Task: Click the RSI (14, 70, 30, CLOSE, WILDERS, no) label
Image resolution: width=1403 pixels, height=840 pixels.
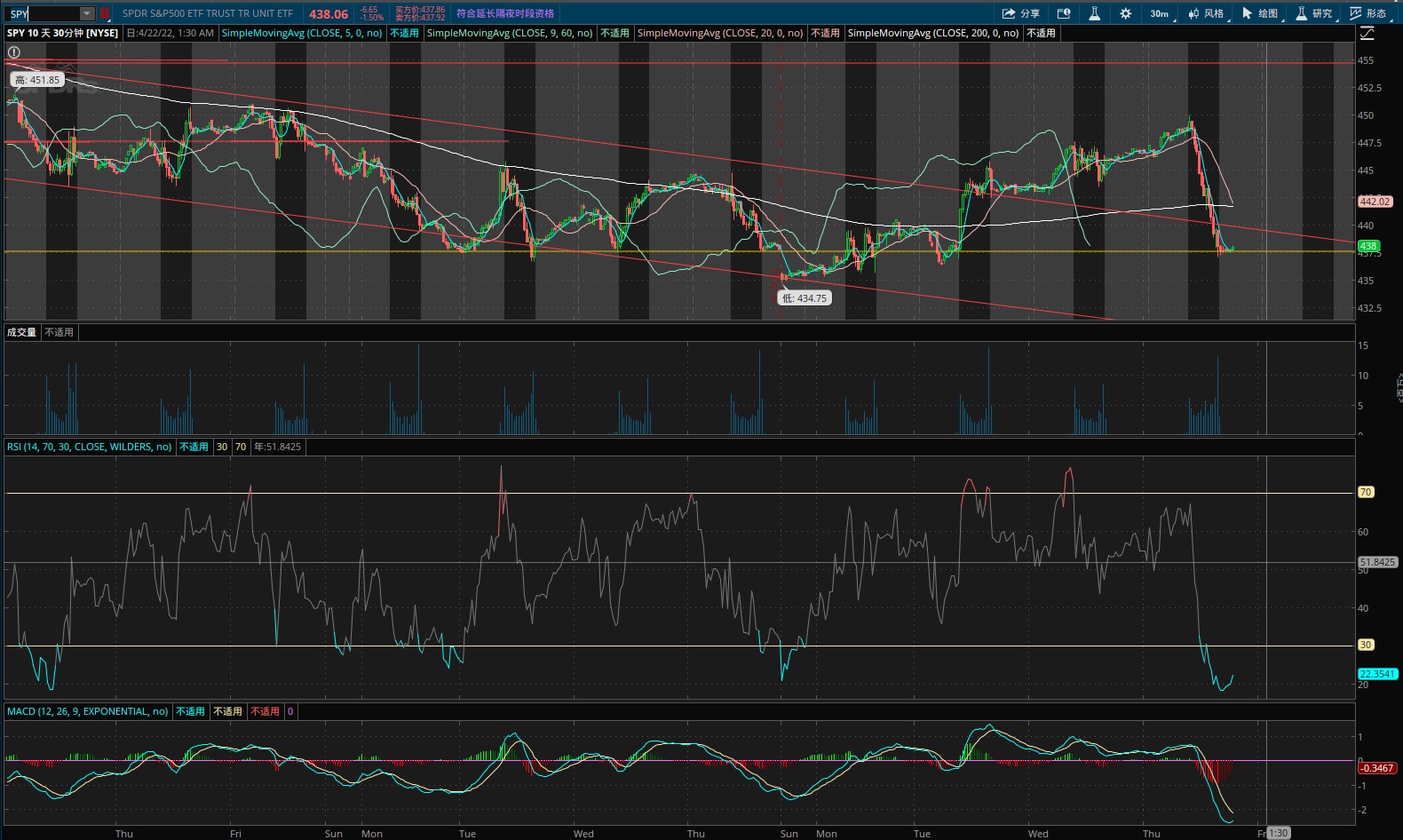Action: coord(90,447)
